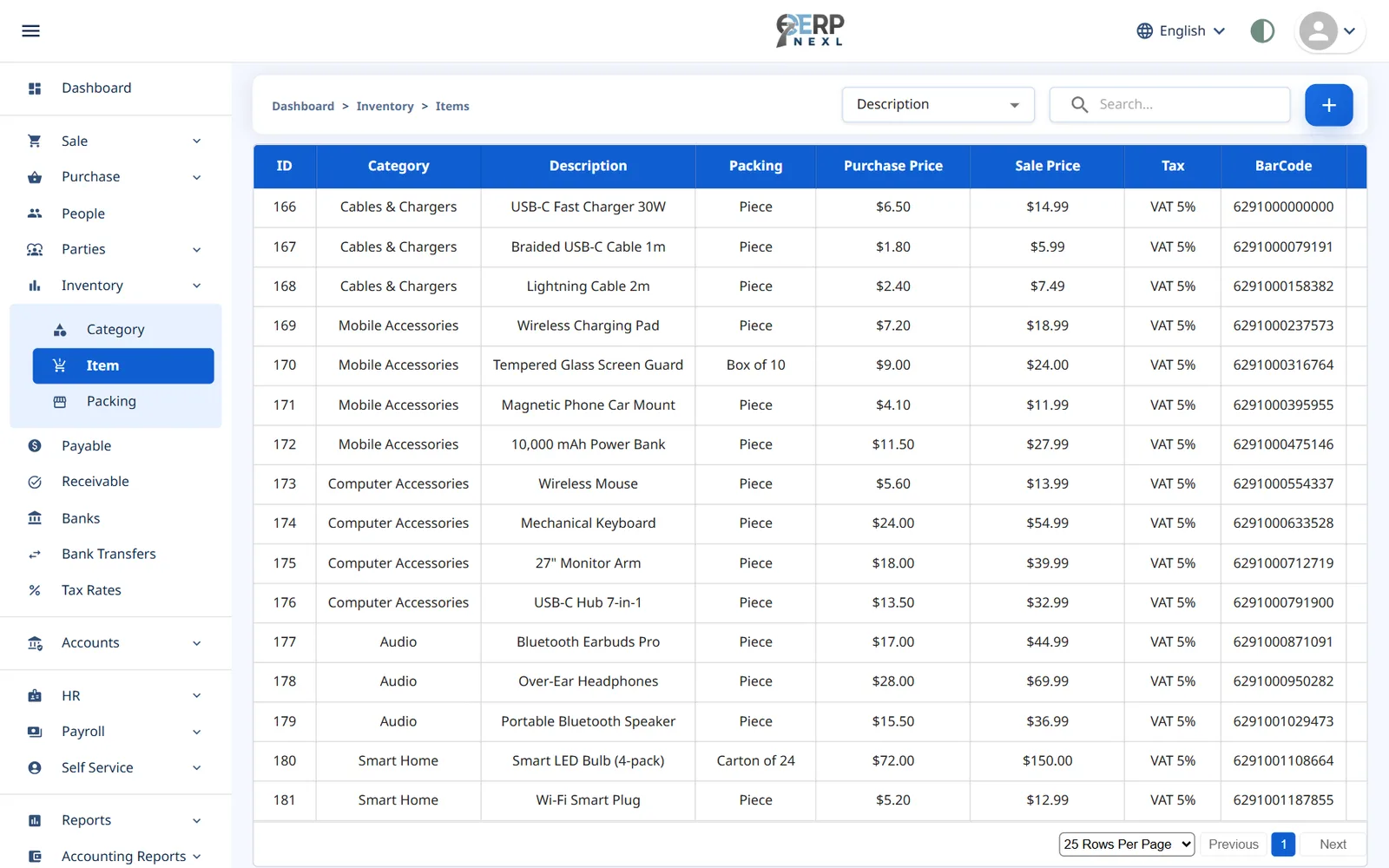Open the Packing submenu item
This screenshot has width=1389, height=868.
pyautogui.click(x=111, y=402)
